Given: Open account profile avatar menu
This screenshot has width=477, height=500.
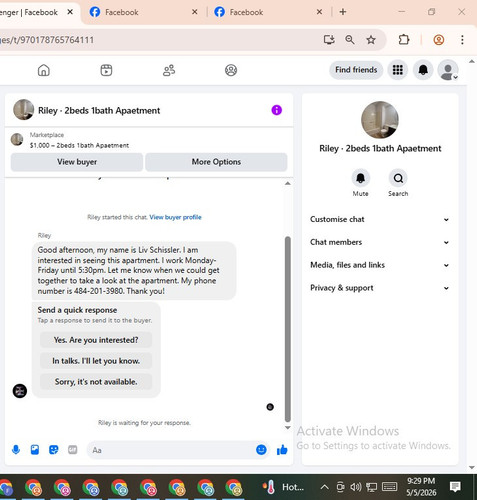Looking at the screenshot, I should [448, 70].
